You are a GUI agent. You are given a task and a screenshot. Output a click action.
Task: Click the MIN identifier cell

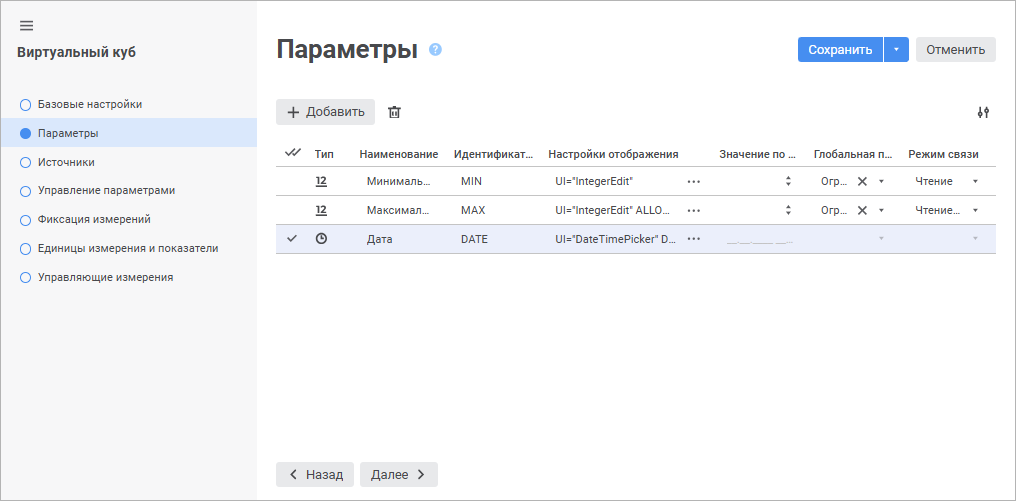[x=471, y=181]
